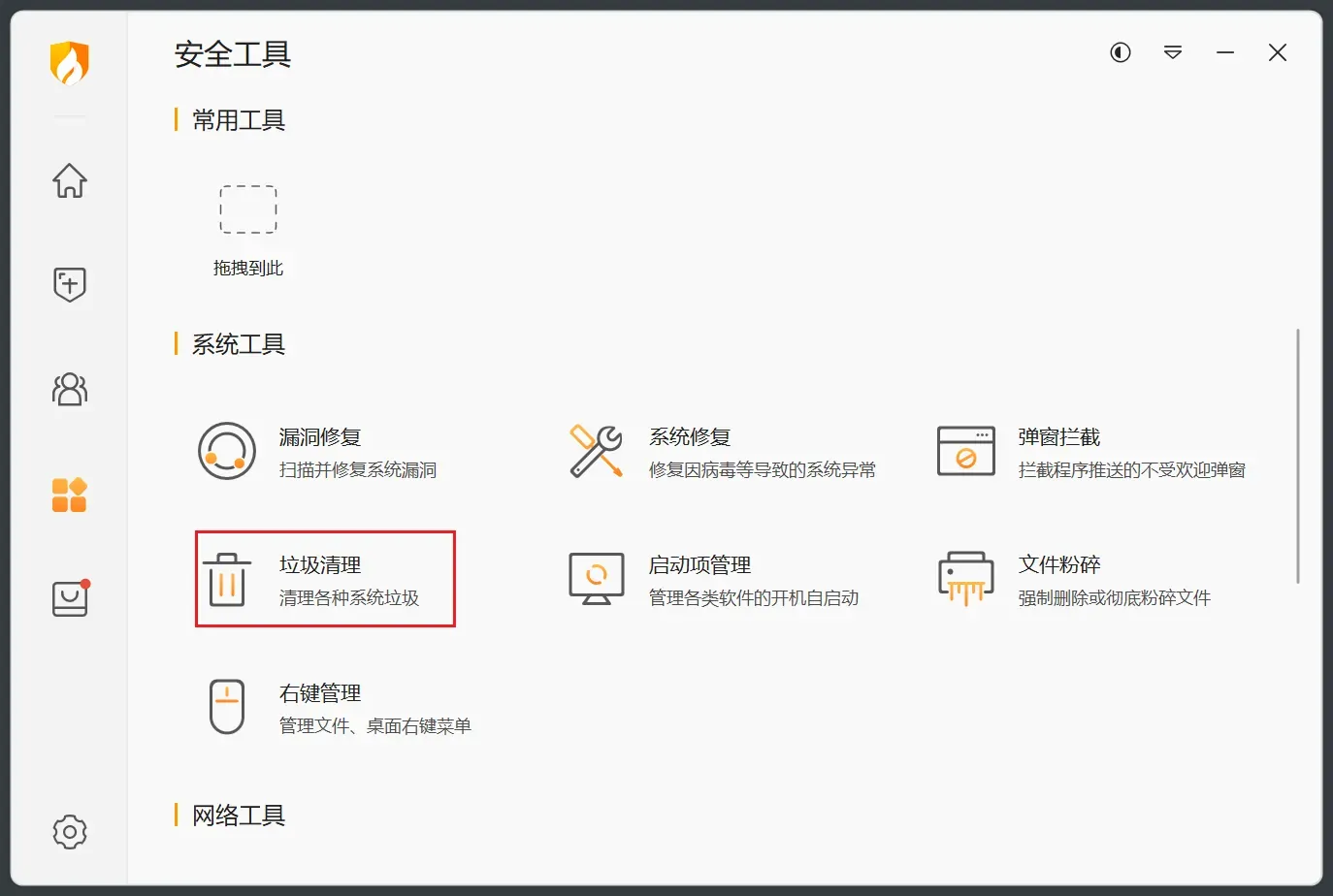The width and height of the screenshot is (1333, 896).
Task: Click the 安全工具 page title
Action: [x=233, y=54]
